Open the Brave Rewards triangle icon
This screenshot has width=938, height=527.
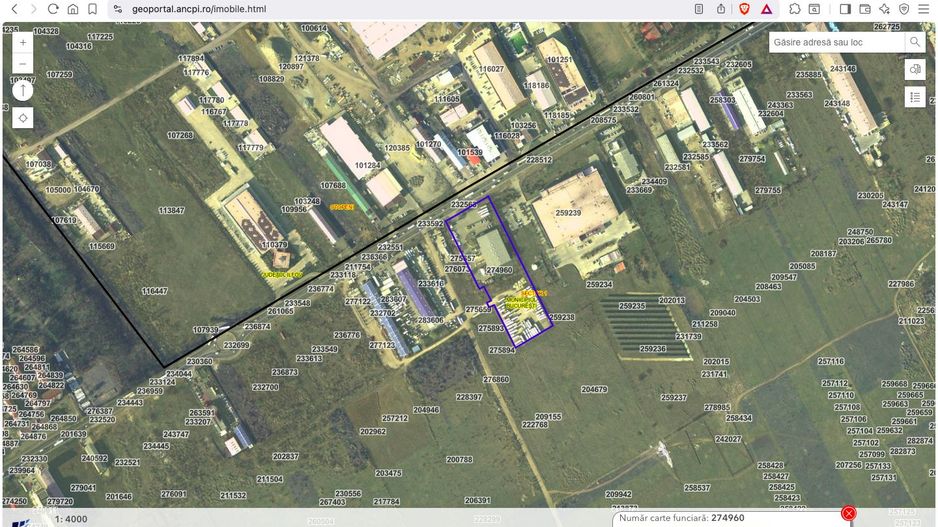[766, 9]
